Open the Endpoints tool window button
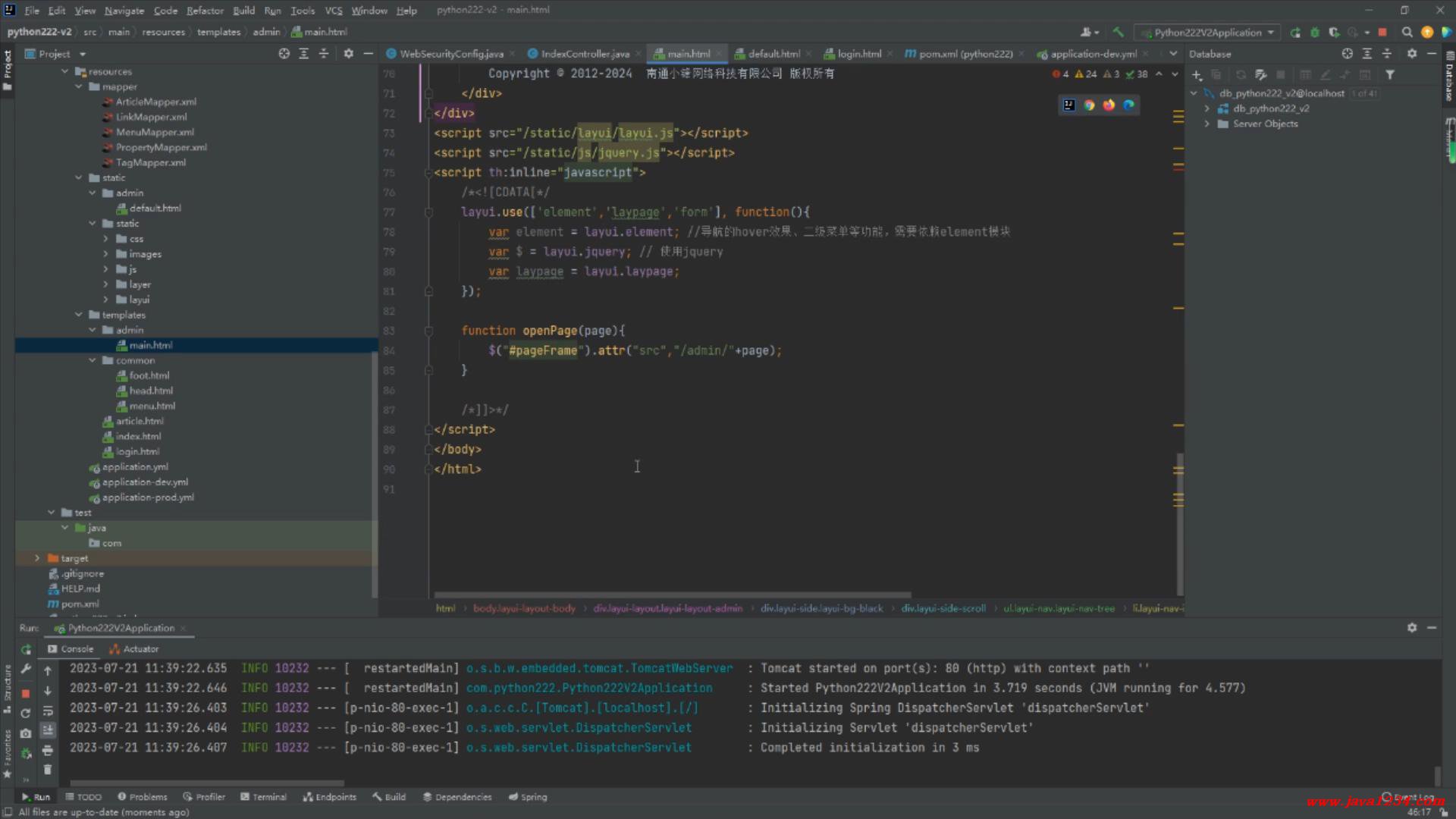 coord(329,797)
